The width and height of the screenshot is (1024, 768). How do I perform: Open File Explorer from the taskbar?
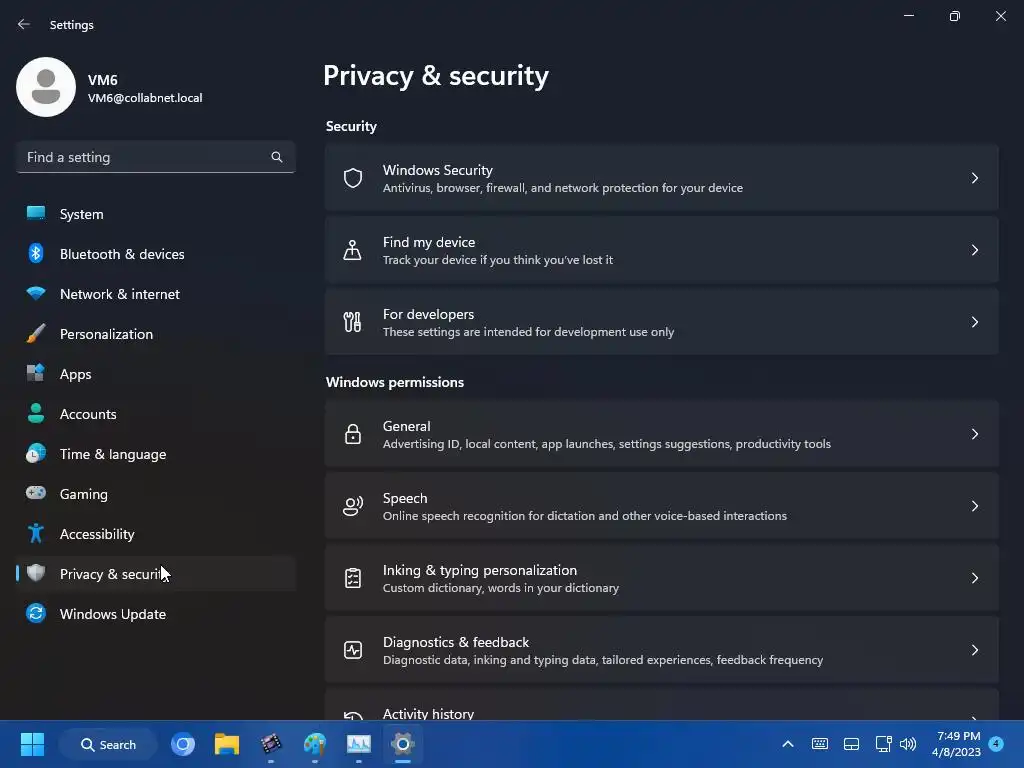(x=227, y=744)
